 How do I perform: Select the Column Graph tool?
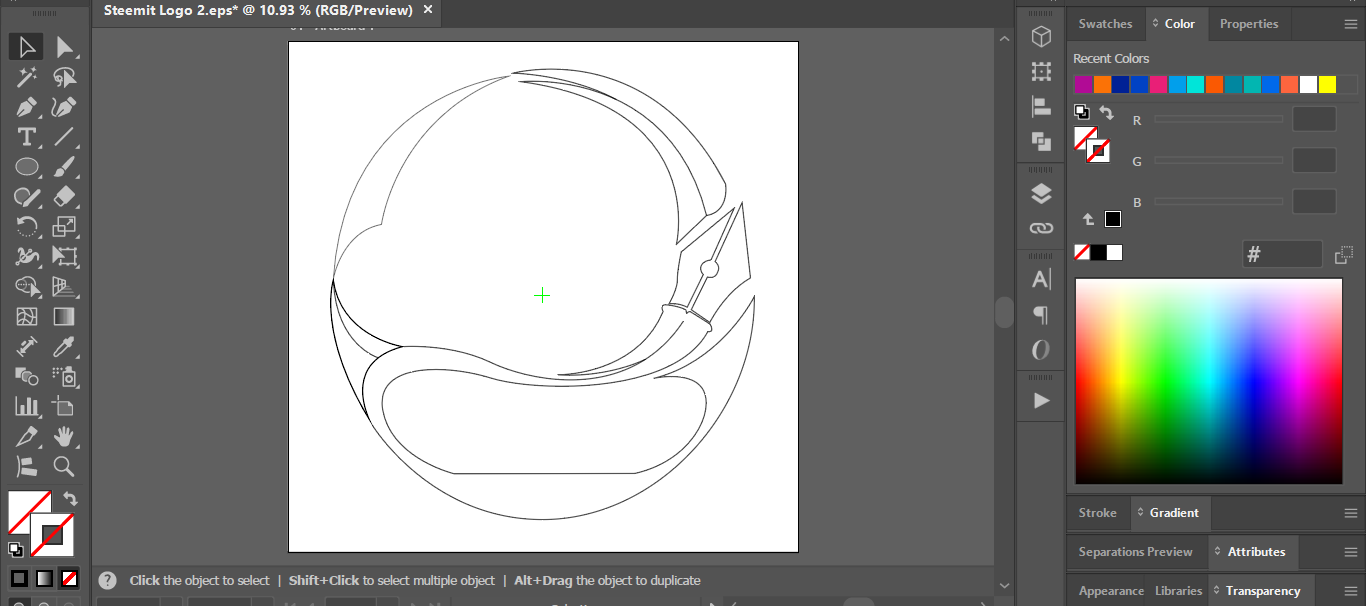[27, 407]
